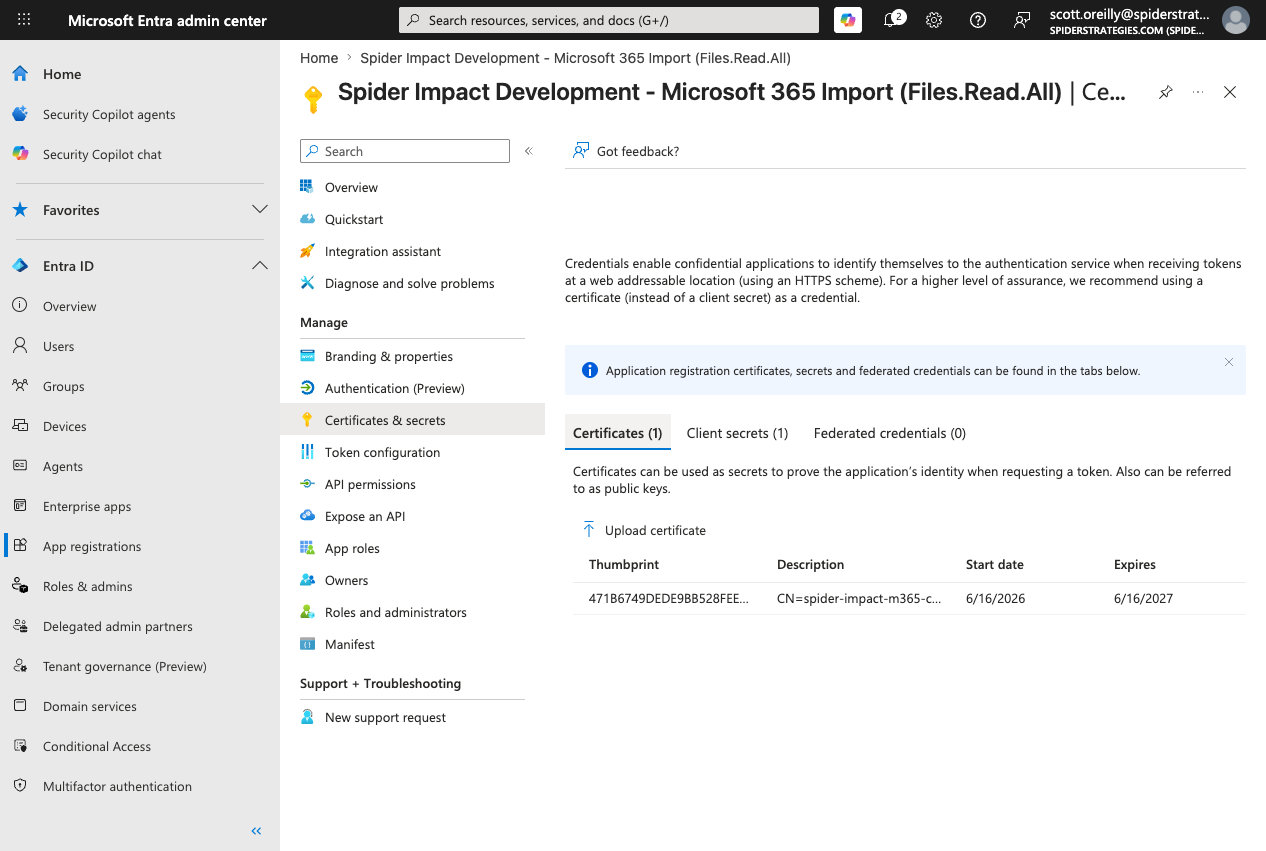
Task: Open Conditional Access in sidebar
Action: pos(97,746)
